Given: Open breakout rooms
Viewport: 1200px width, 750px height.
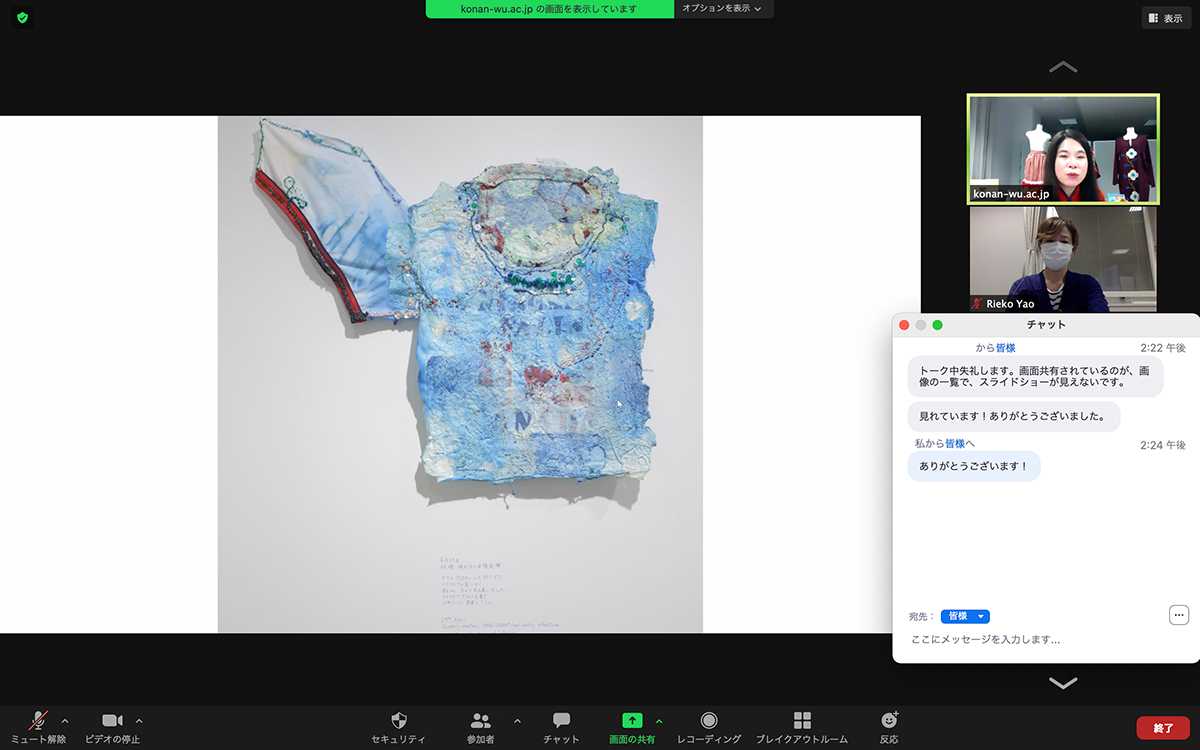Looking at the screenshot, I should (801, 726).
